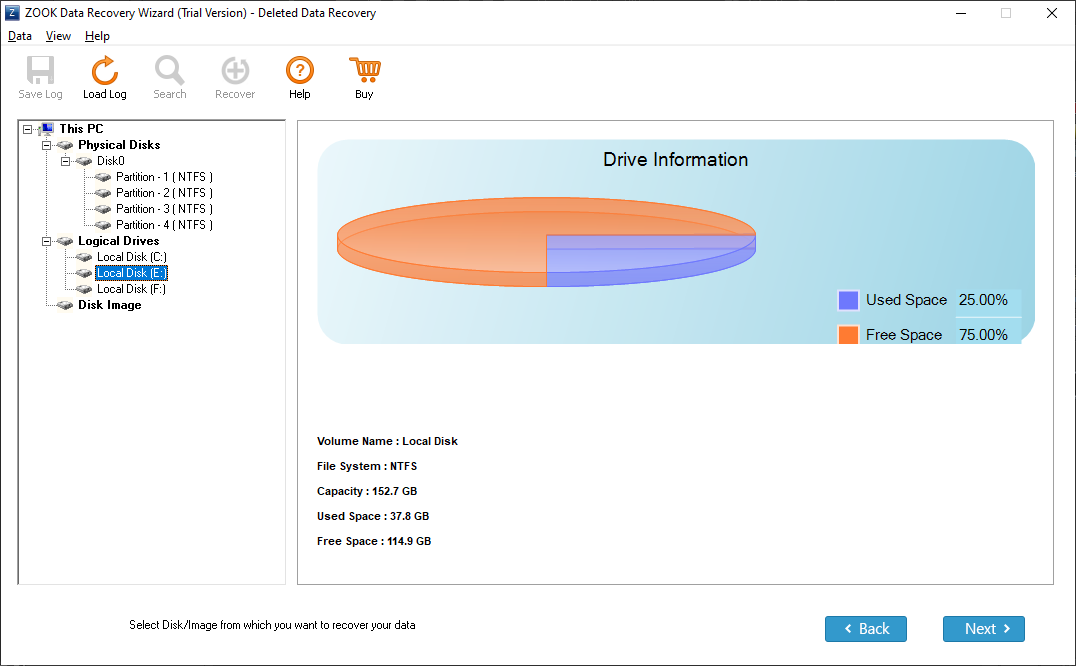This screenshot has width=1076, height=666.
Task: Open the Help menu in menu bar
Action: tap(97, 36)
